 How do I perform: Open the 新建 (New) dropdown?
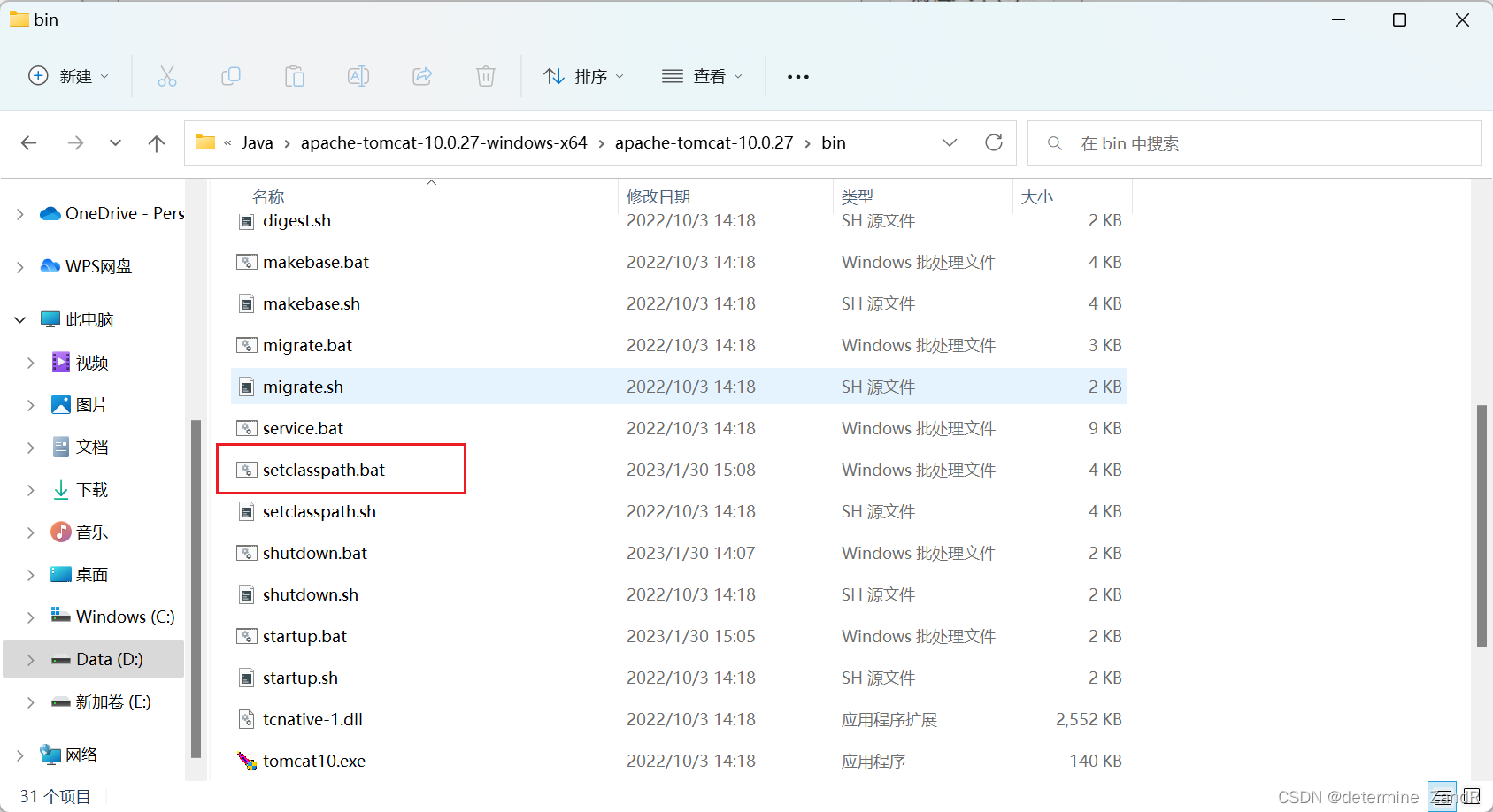(x=69, y=76)
